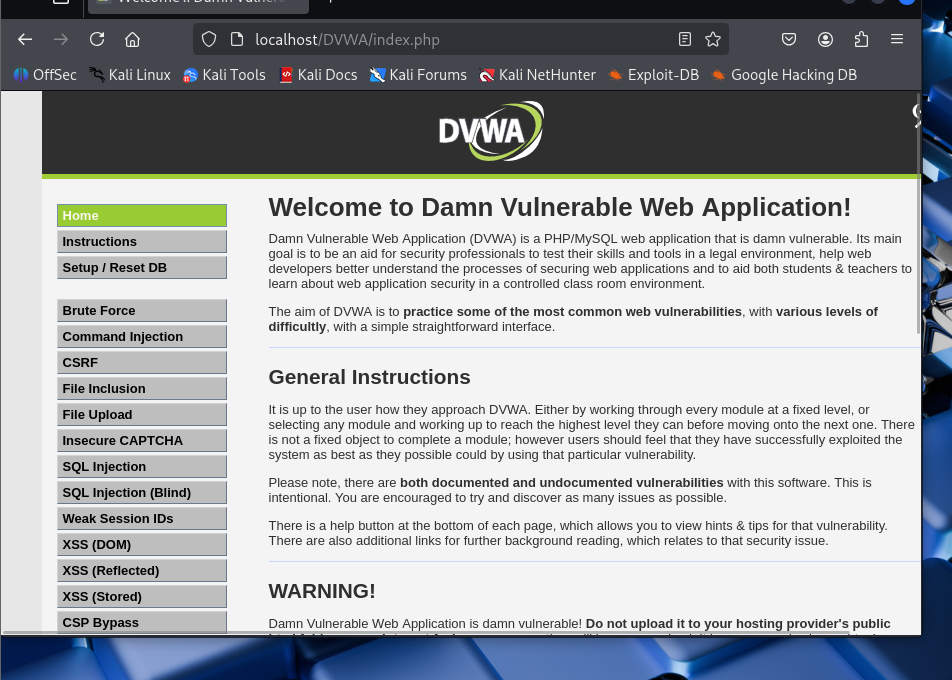Open the Kali Linux bookmark

(x=129, y=75)
